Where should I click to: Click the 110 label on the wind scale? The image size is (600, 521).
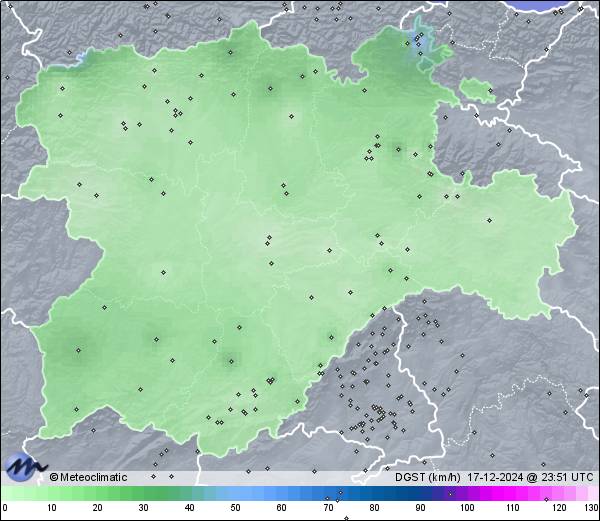coord(513,508)
